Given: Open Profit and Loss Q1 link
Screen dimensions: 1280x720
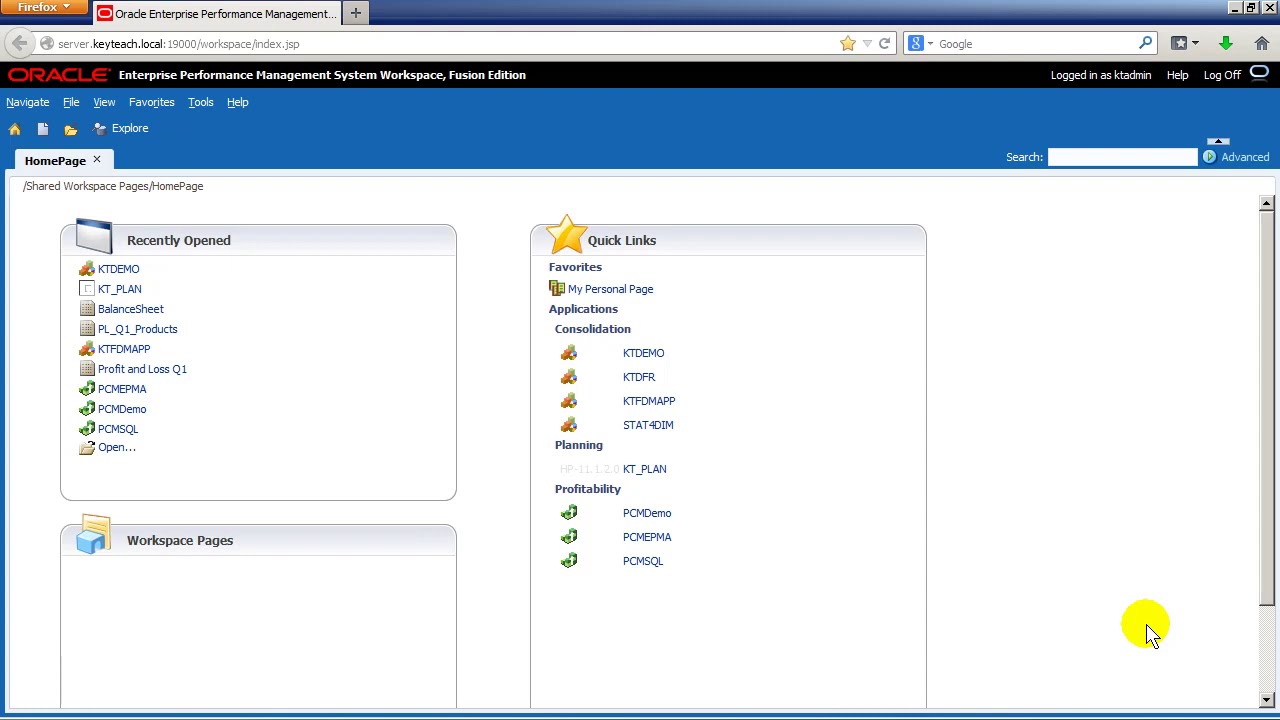Looking at the screenshot, I should (x=142, y=369).
